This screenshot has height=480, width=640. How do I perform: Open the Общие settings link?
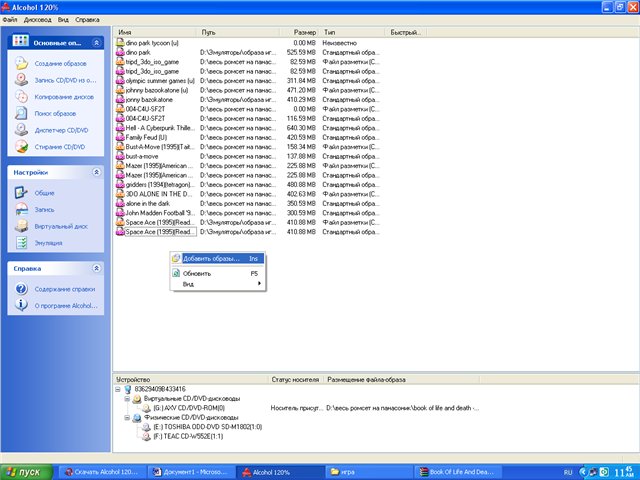click(45, 192)
